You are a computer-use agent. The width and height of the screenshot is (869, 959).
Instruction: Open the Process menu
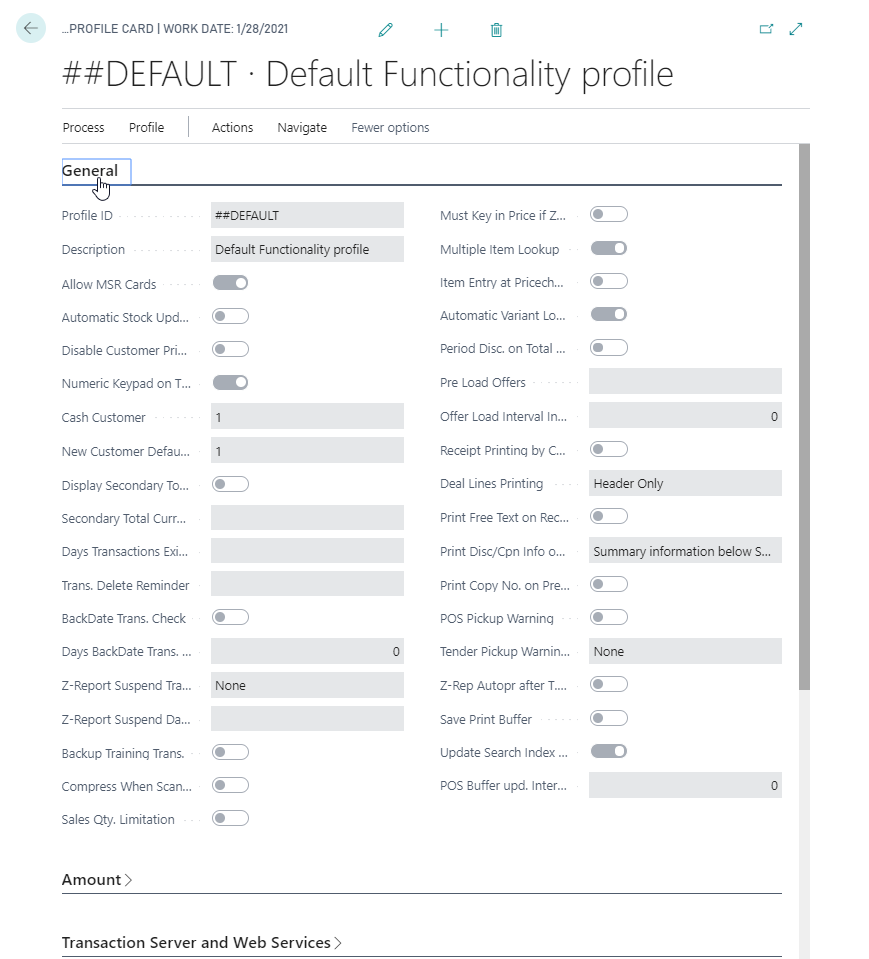pos(83,127)
